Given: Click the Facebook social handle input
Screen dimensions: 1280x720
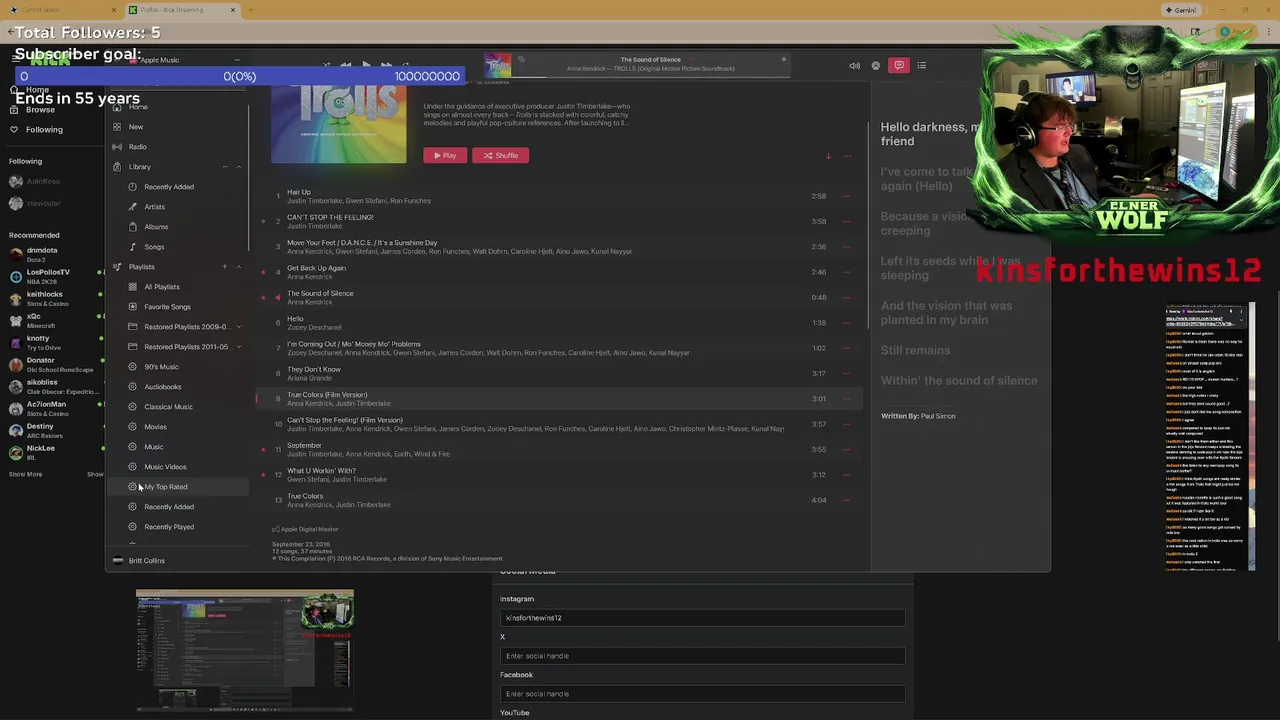Looking at the screenshot, I should pos(702,694).
